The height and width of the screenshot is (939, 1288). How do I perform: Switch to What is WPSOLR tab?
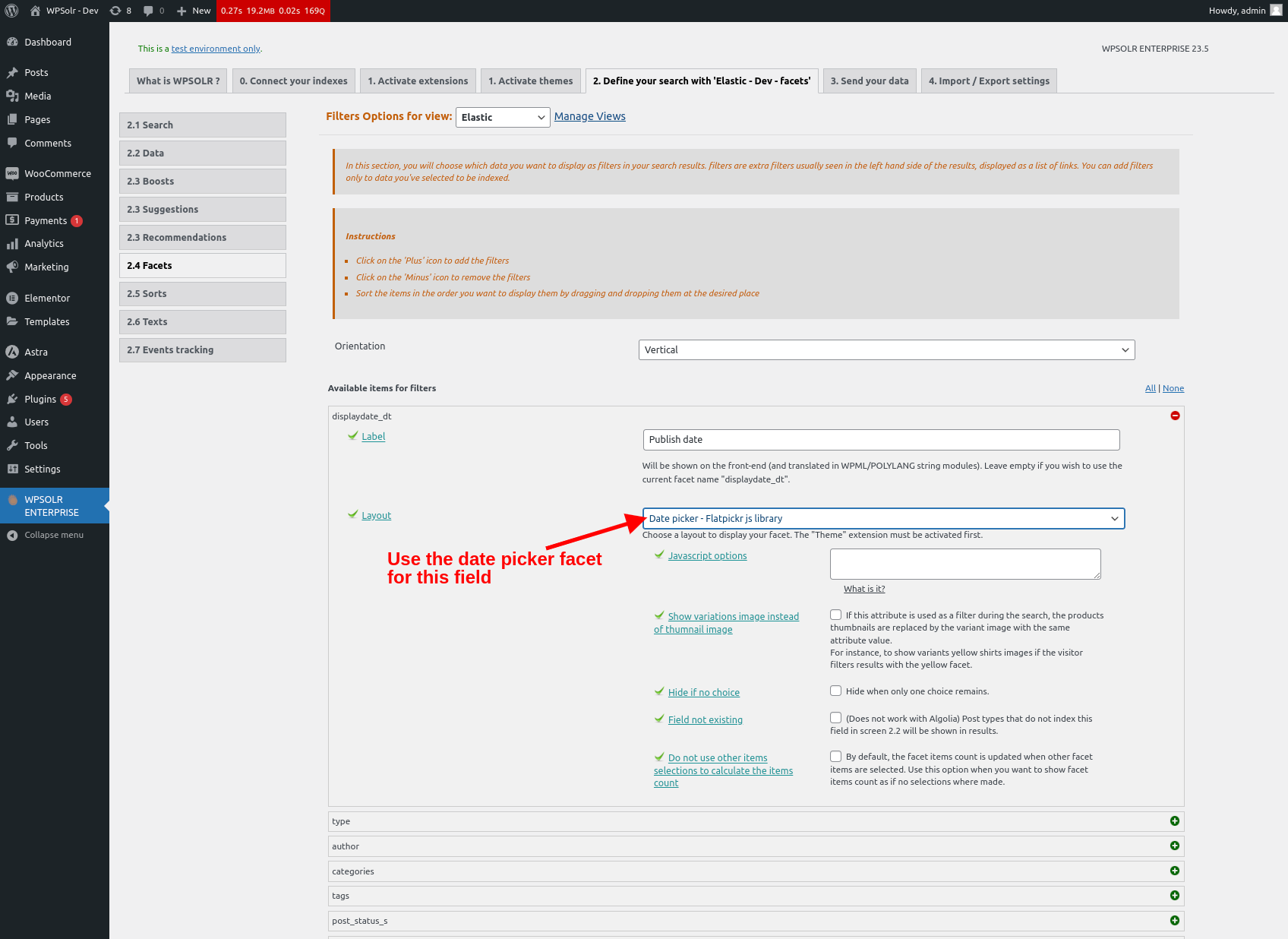click(x=178, y=81)
